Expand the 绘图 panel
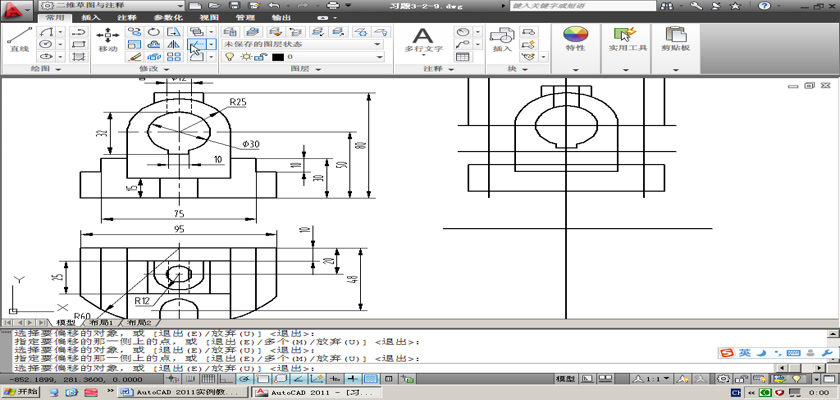Image resolution: width=840 pixels, height=400 pixels. (x=46, y=69)
